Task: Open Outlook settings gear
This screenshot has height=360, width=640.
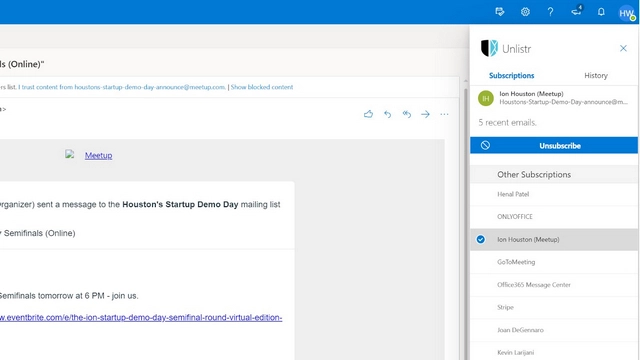Action: tap(525, 12)
